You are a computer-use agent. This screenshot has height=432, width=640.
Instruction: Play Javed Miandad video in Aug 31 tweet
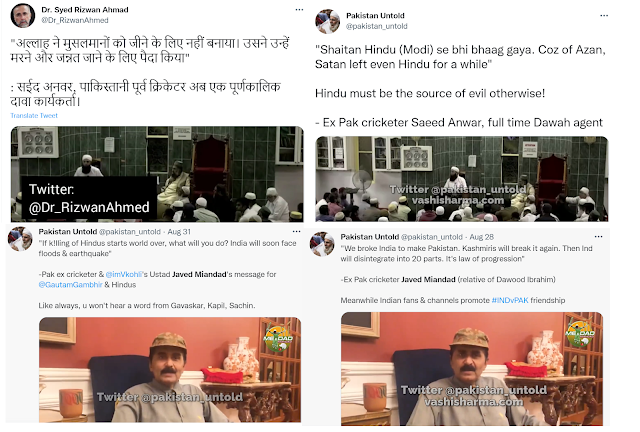(x=170, y=370)
